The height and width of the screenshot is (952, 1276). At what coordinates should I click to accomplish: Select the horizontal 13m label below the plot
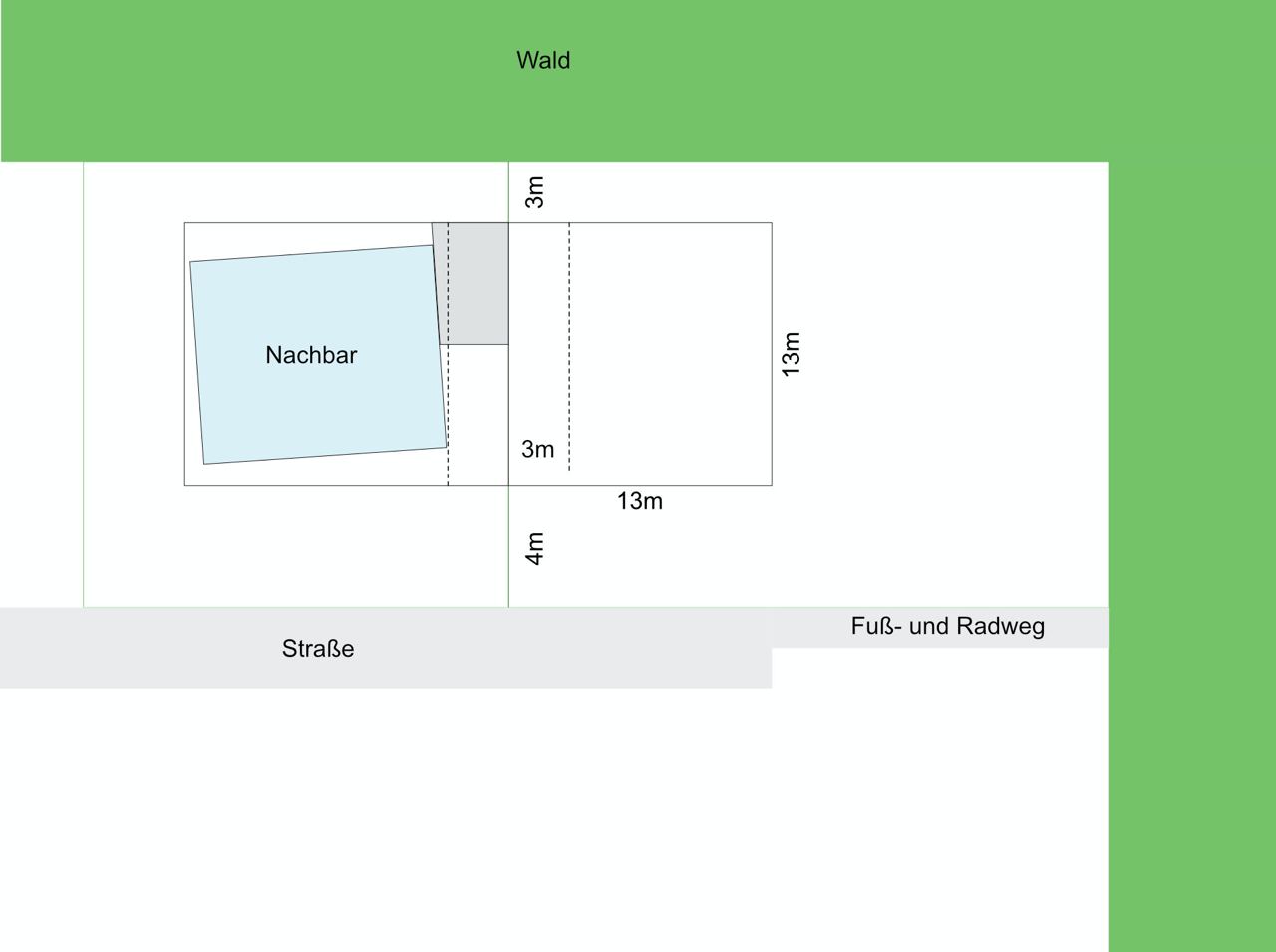pyautogui.click(x=639, y=501)
